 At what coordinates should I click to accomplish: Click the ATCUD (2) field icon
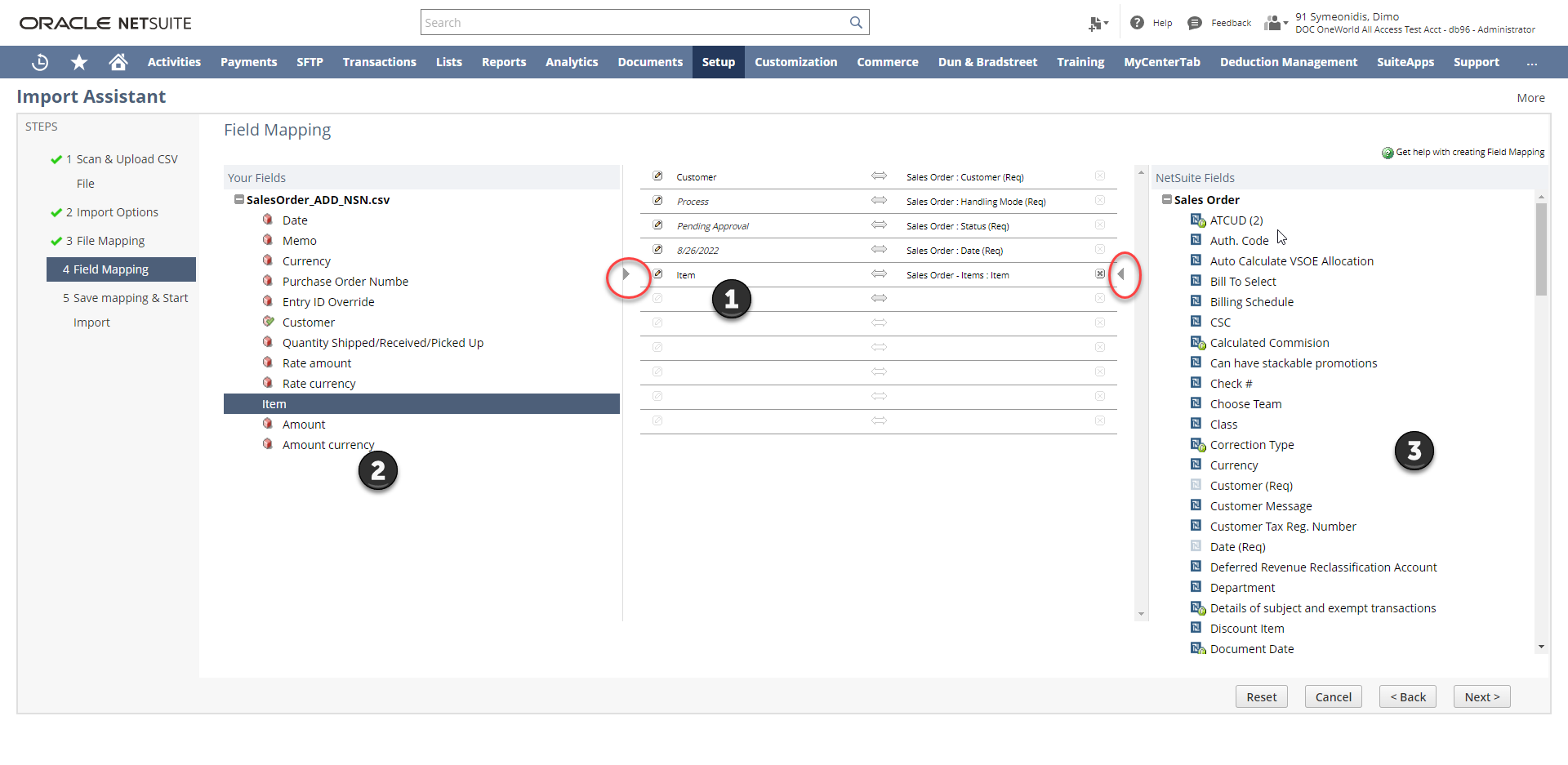(x=1197, y=220)
